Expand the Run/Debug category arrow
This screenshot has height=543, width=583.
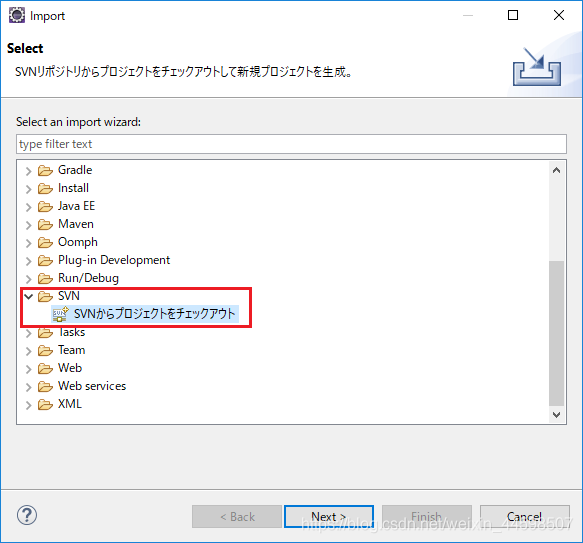(29, 279)
